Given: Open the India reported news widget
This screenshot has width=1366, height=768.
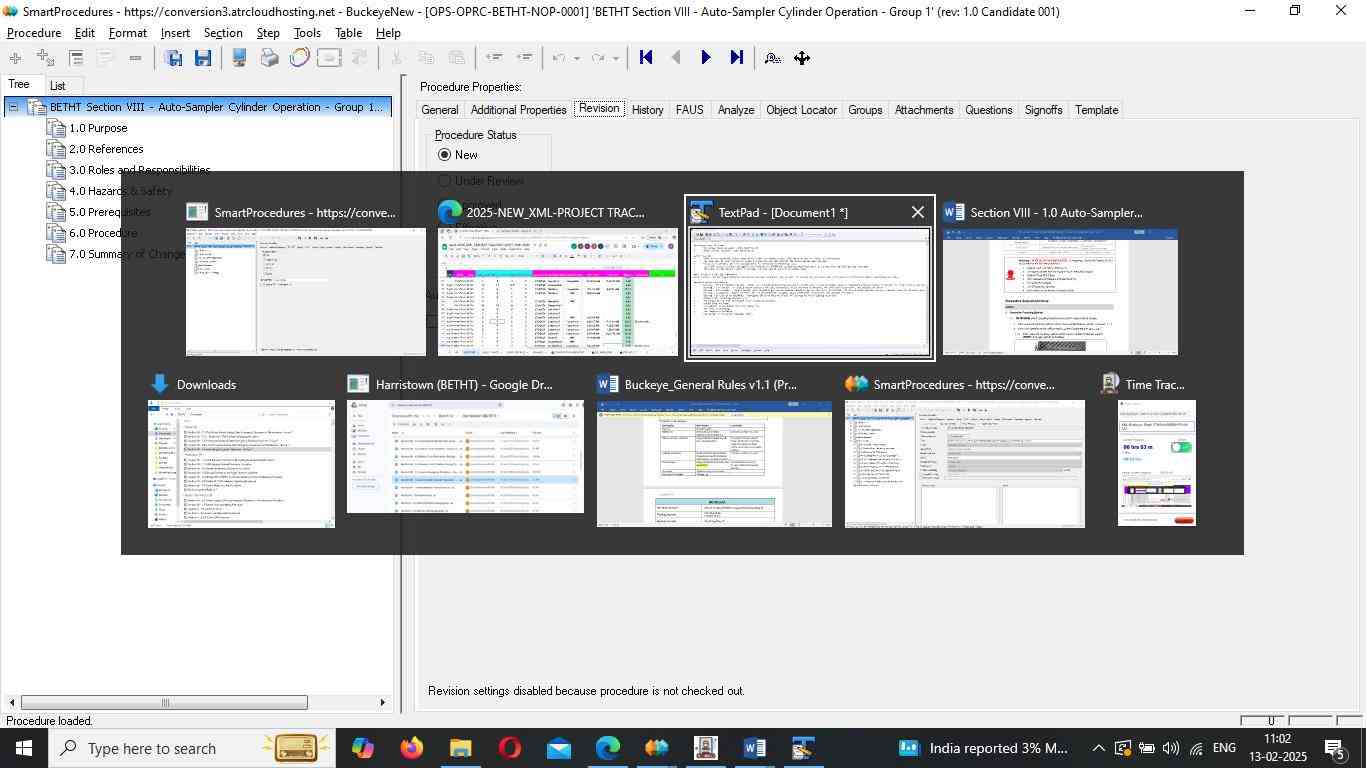Looking at the screenshot, I should [x=985, y=748].
